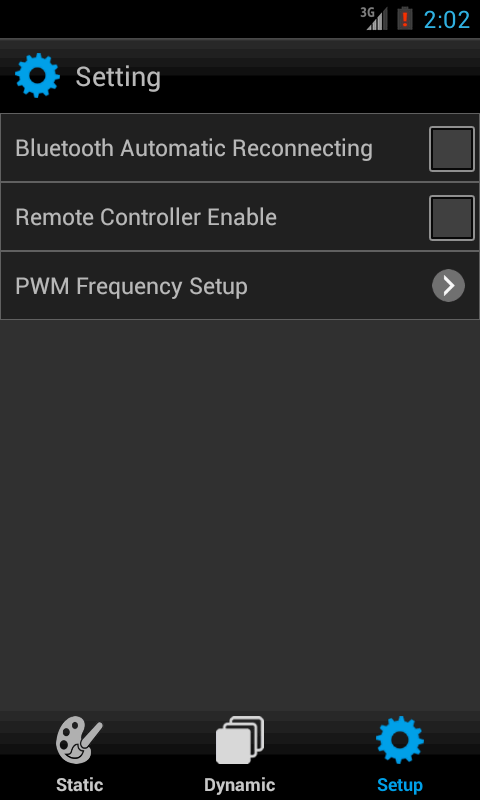Switch to the Dynamic tab label
The height and width of the screenshot is (800, 480).
click(x=240, y=784)
